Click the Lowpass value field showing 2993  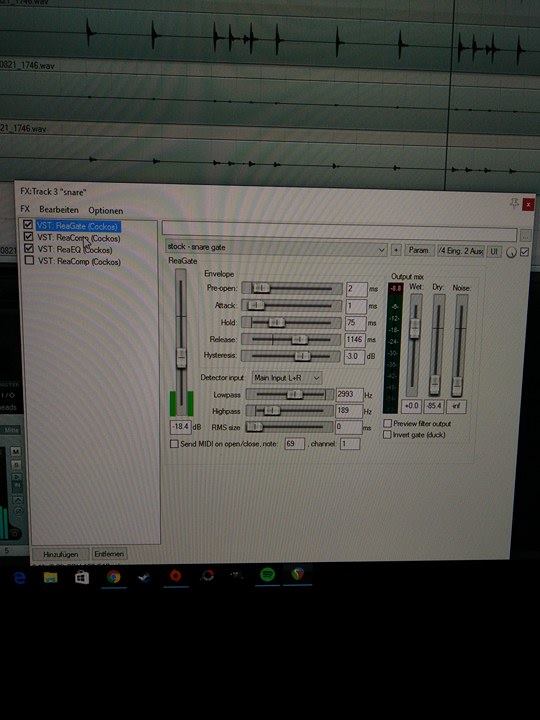349,394
